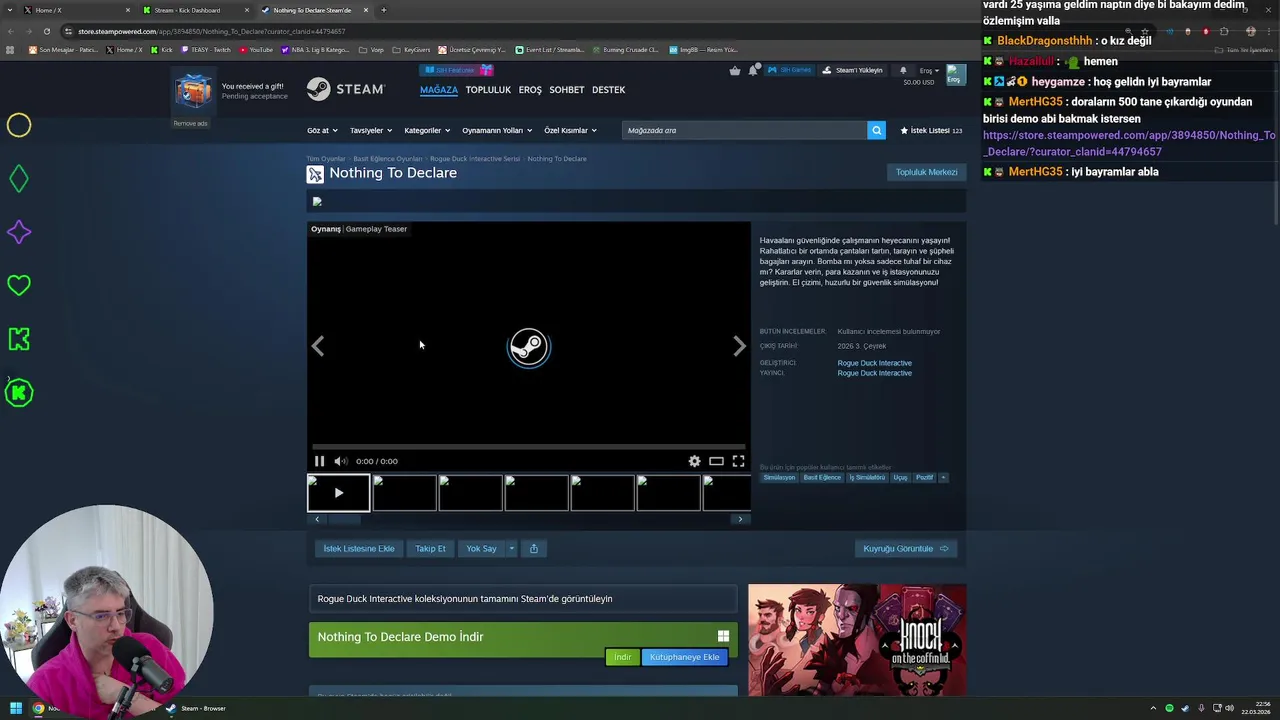Go to previous media with left arrow
1280x720 pixels.
[x=318, y=346]
